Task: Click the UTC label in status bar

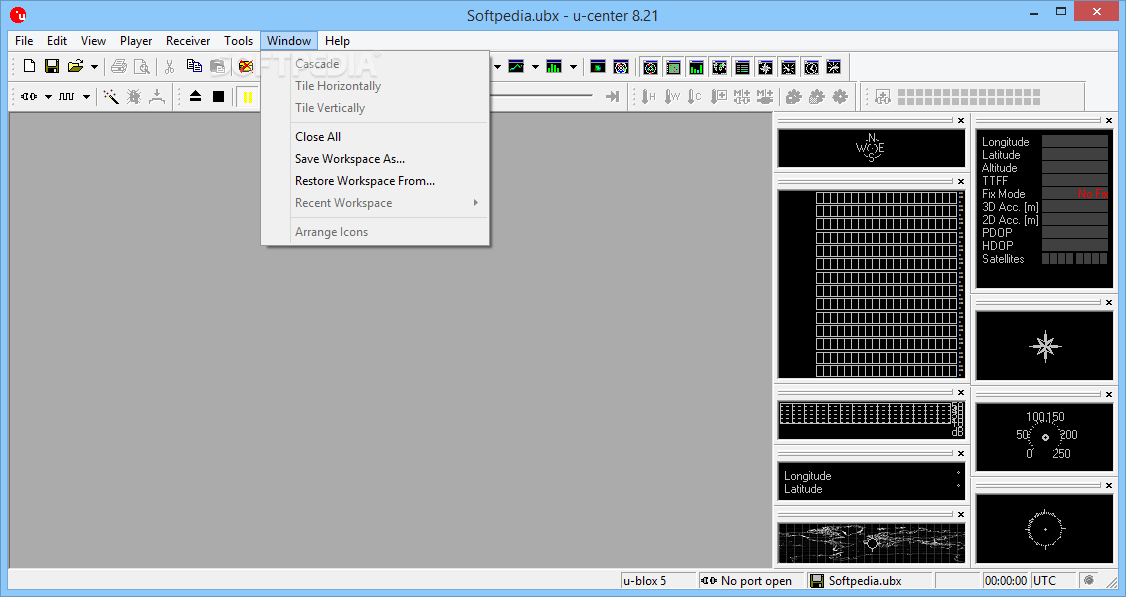Action: pyautogui.click(x=1044, y=580)
